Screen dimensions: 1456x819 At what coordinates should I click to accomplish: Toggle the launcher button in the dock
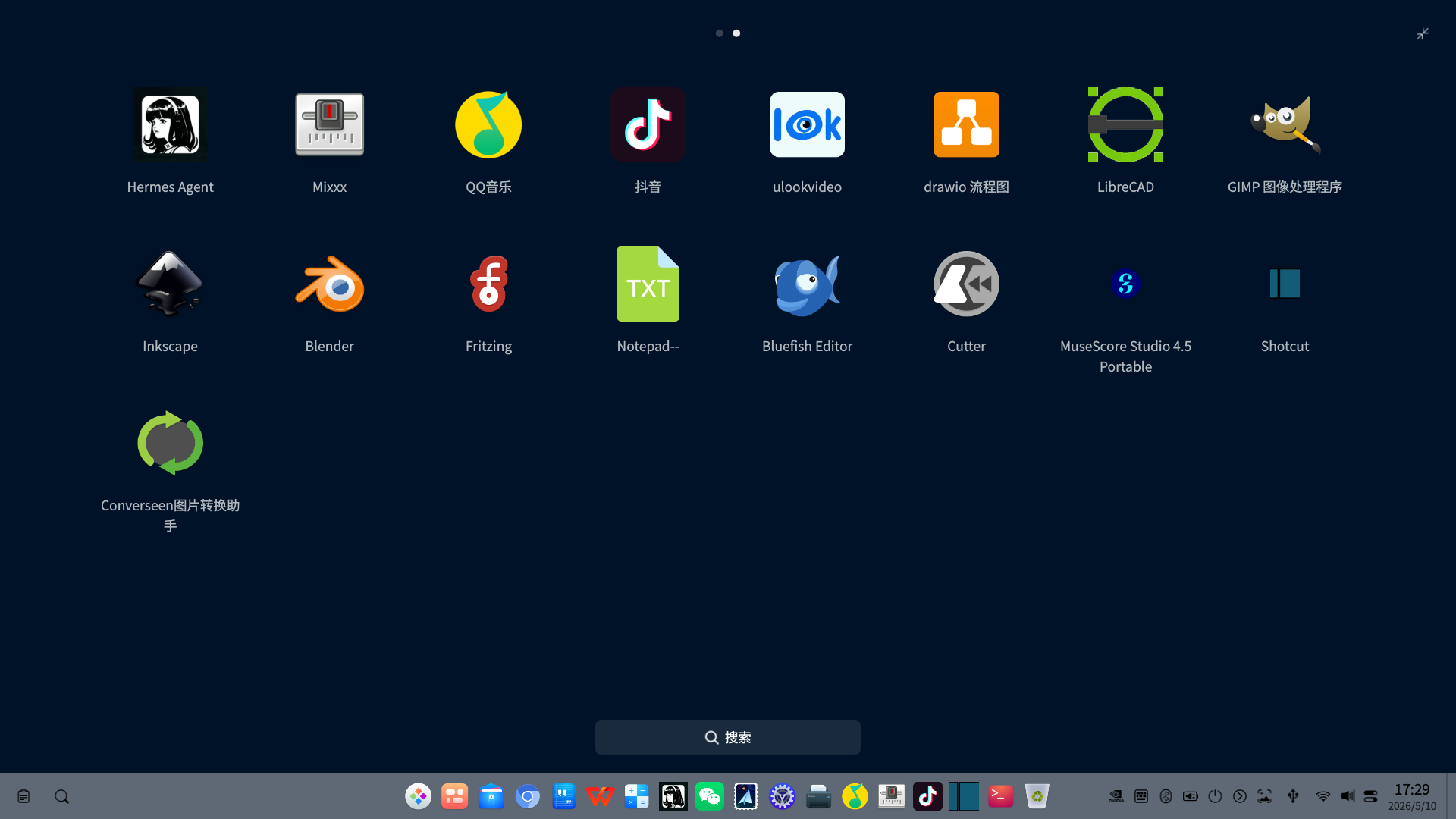pos(419,796)
